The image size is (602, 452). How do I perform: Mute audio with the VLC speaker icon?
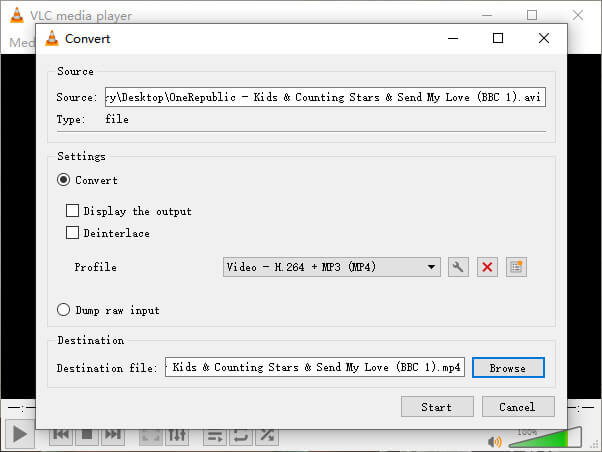tap(495, 442)
